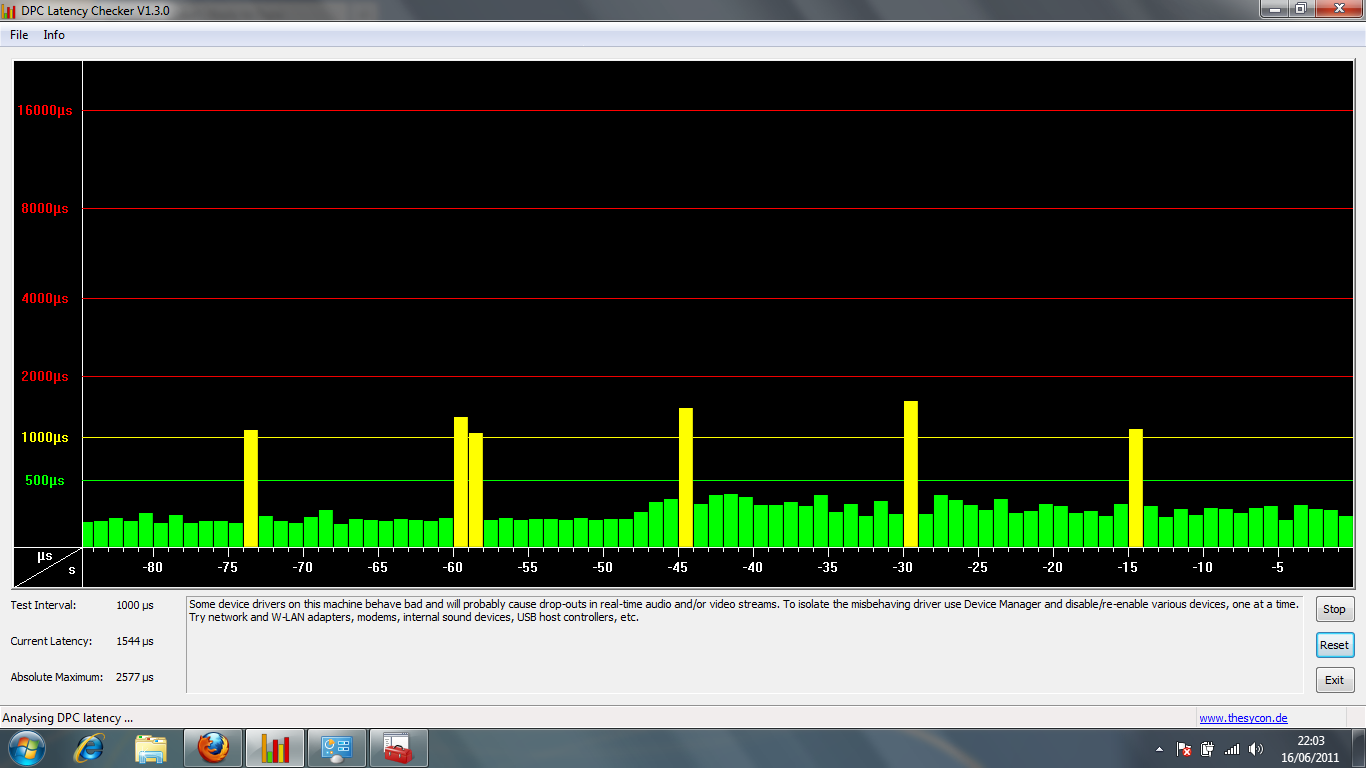Image resolution: width=1366 pixels, height=768 pixels.
Task: Click the Reset button
Action: 1335,645
